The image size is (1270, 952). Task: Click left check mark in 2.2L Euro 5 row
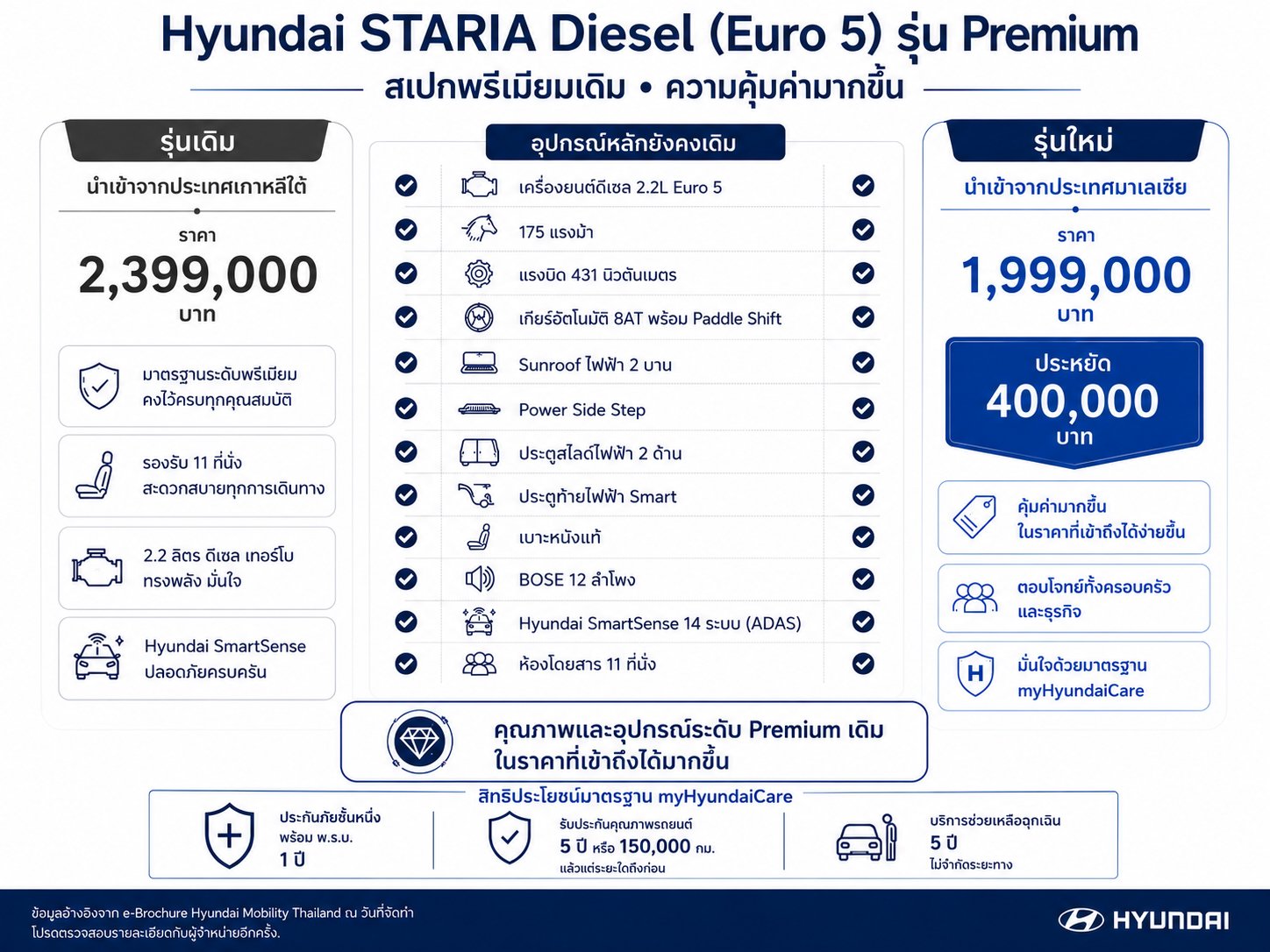point(406,186)
